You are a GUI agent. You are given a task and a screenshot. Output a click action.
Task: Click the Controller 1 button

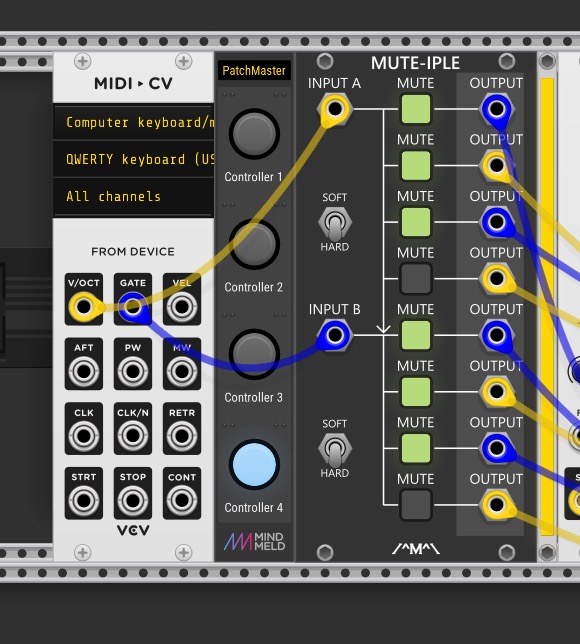pos(254,133)
